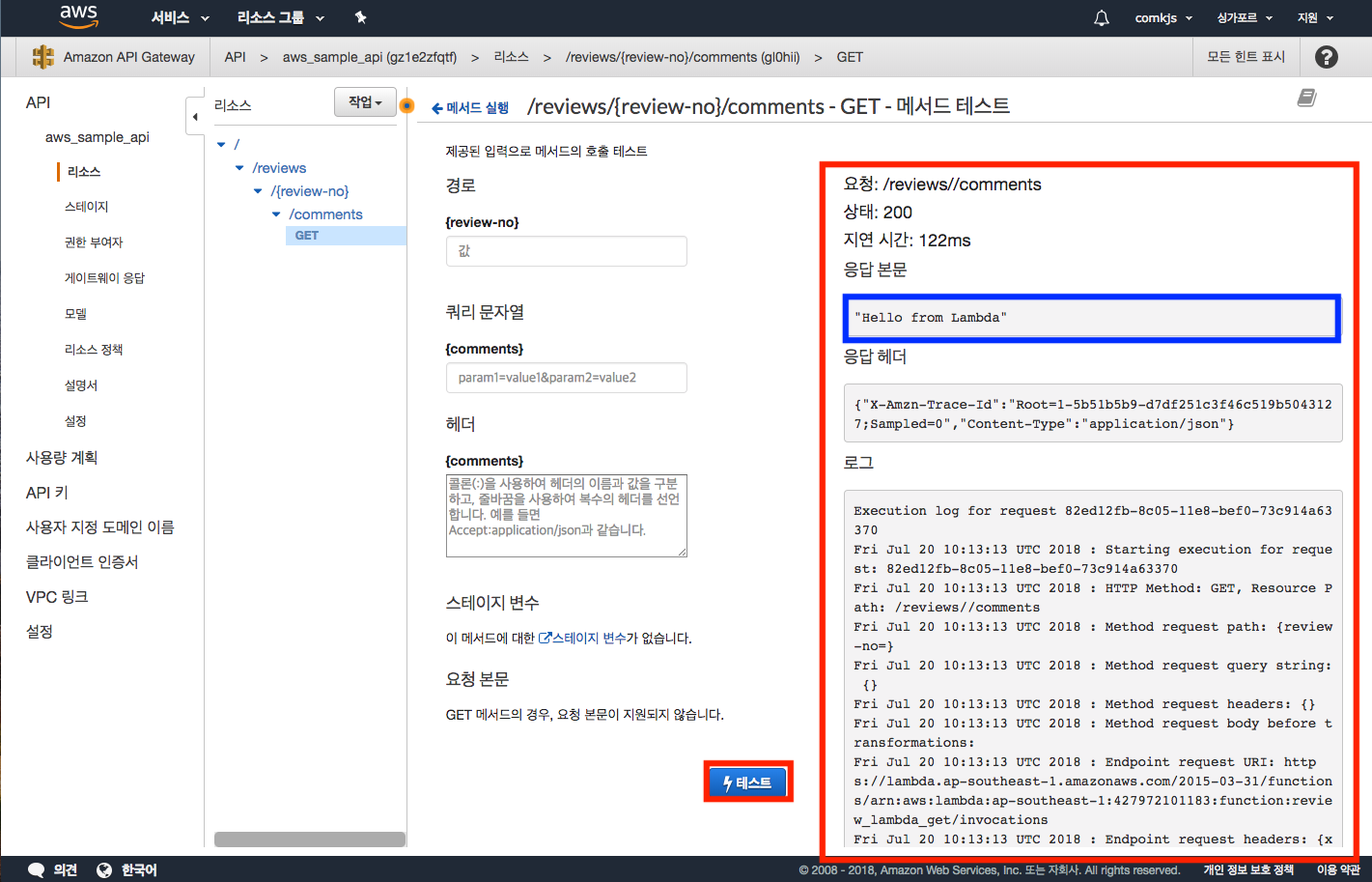Collapse the /{review-no} resource node
1372x882 pixels.
point(258,191)
